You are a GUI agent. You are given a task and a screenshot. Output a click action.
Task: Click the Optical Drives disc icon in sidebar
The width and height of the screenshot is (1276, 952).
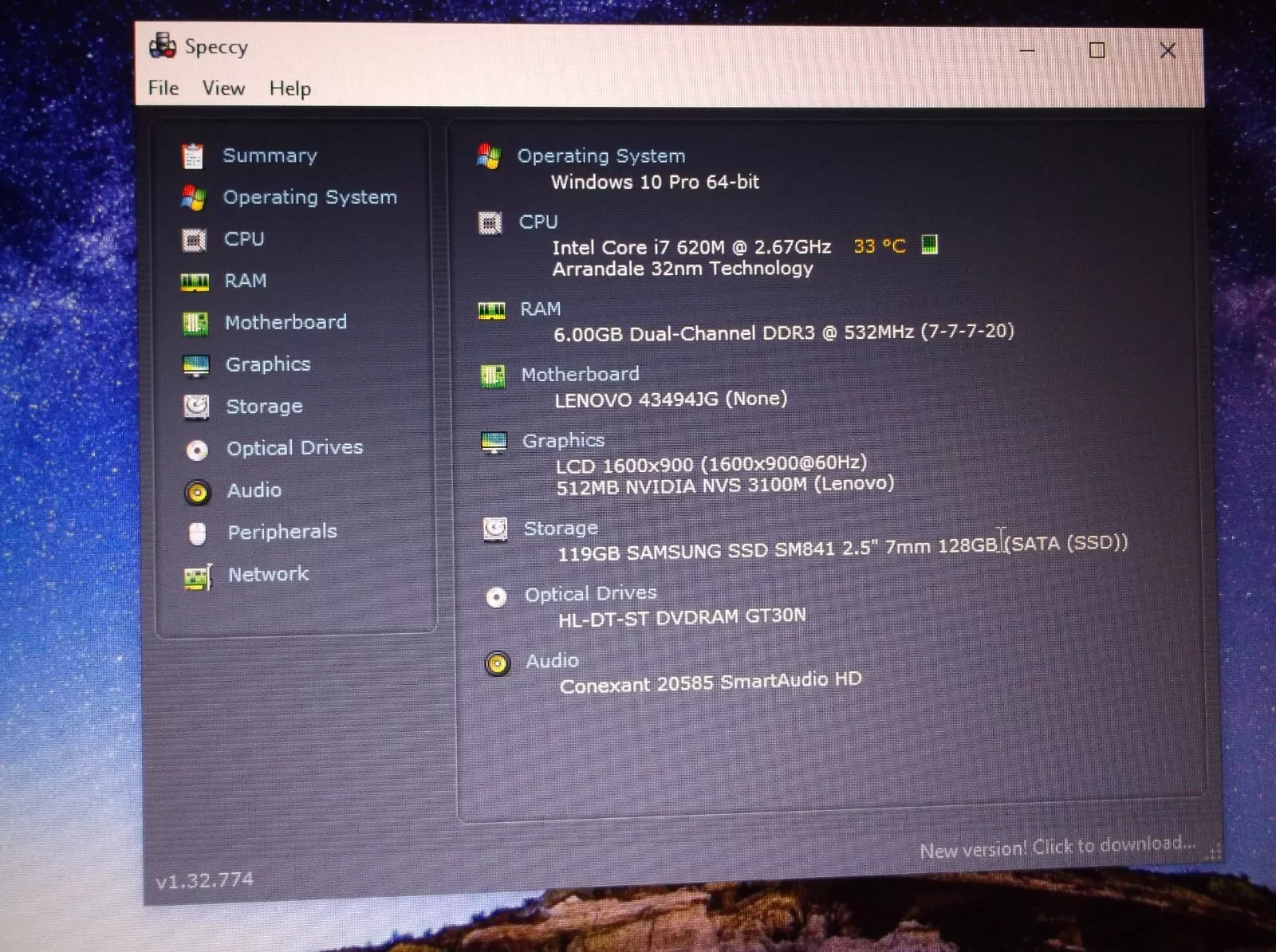(x=197, y=450)
